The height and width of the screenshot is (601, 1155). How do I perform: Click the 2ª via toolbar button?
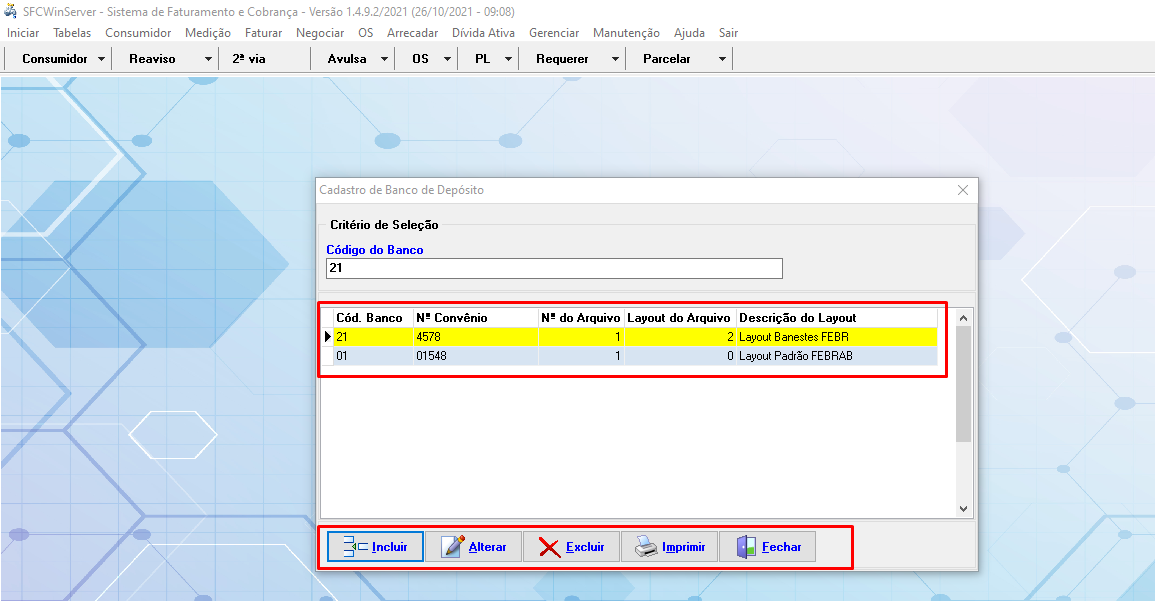pos(249,59)
